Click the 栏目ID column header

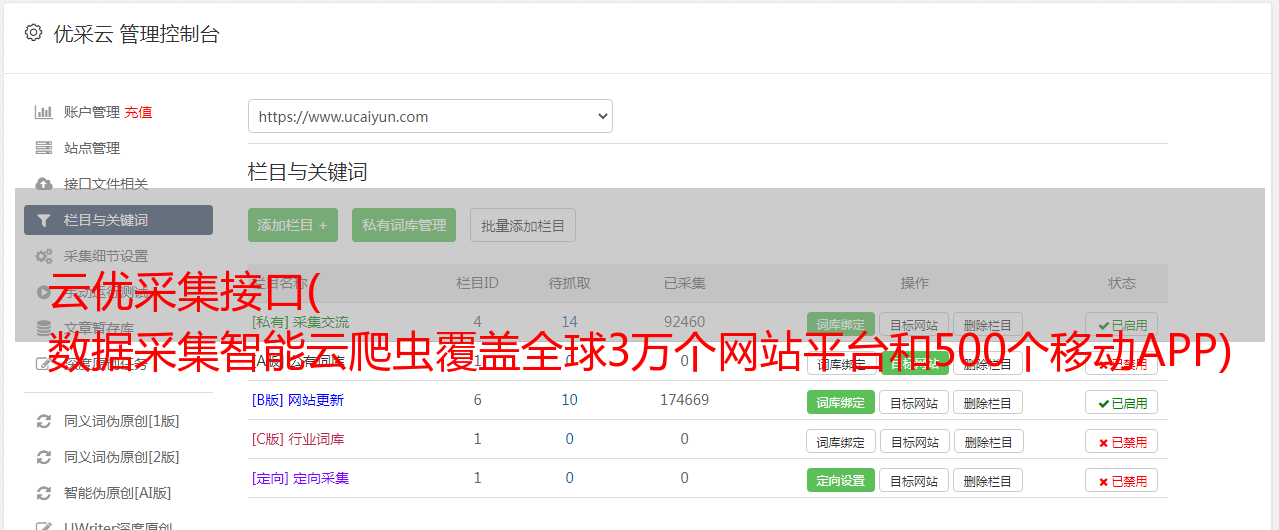pyautogui.click(x=477, y=283)
